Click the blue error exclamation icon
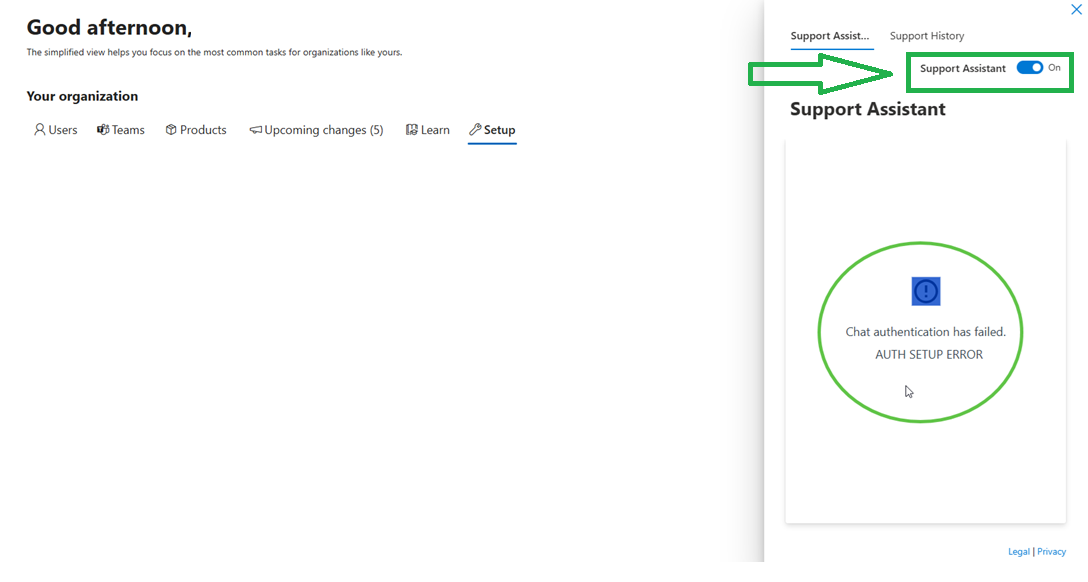The width and height of the screenshot is (1088, 582). (926, 291)
